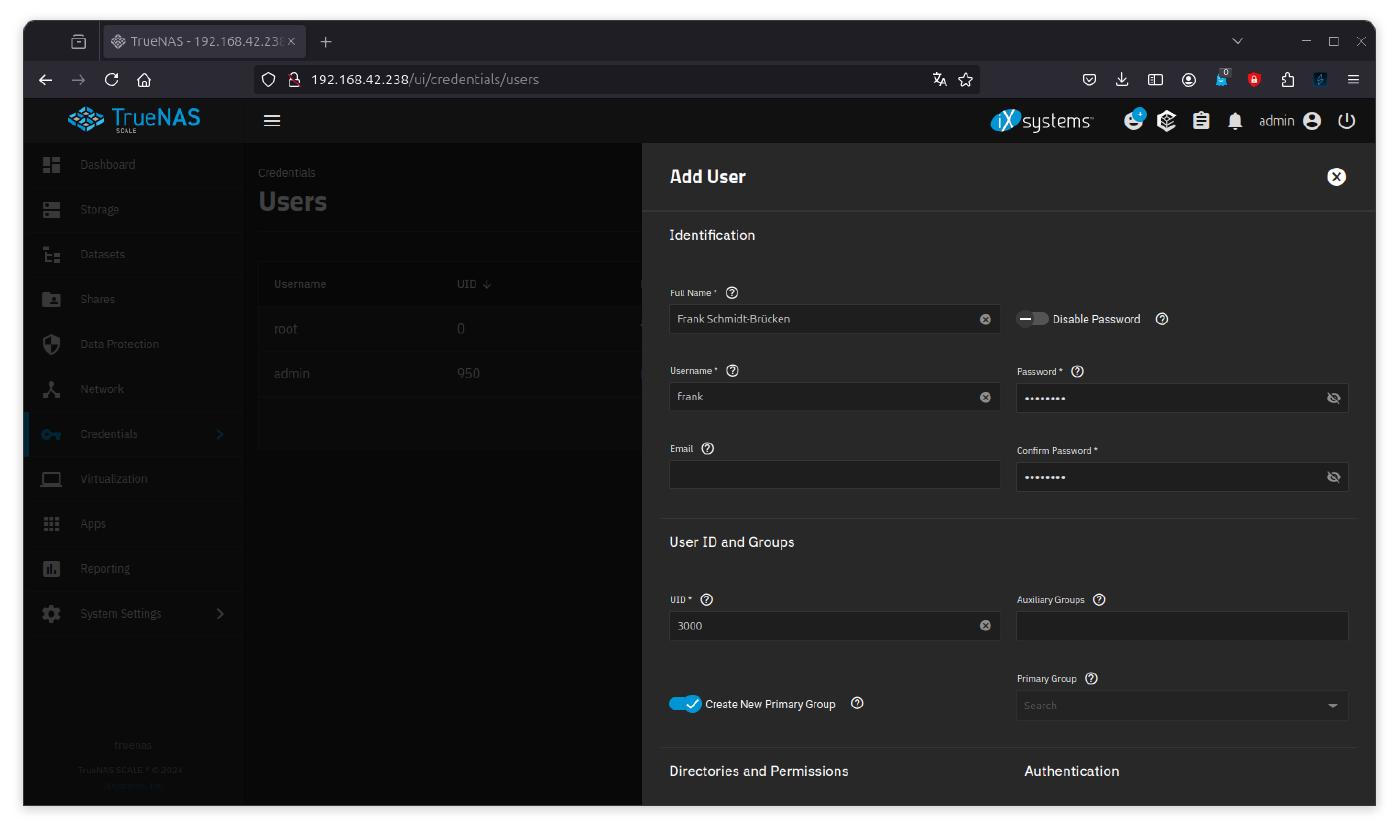The image size is (1399, 832).
Task: Open the Primary Group dropdown
Action: click(1181, 706)
